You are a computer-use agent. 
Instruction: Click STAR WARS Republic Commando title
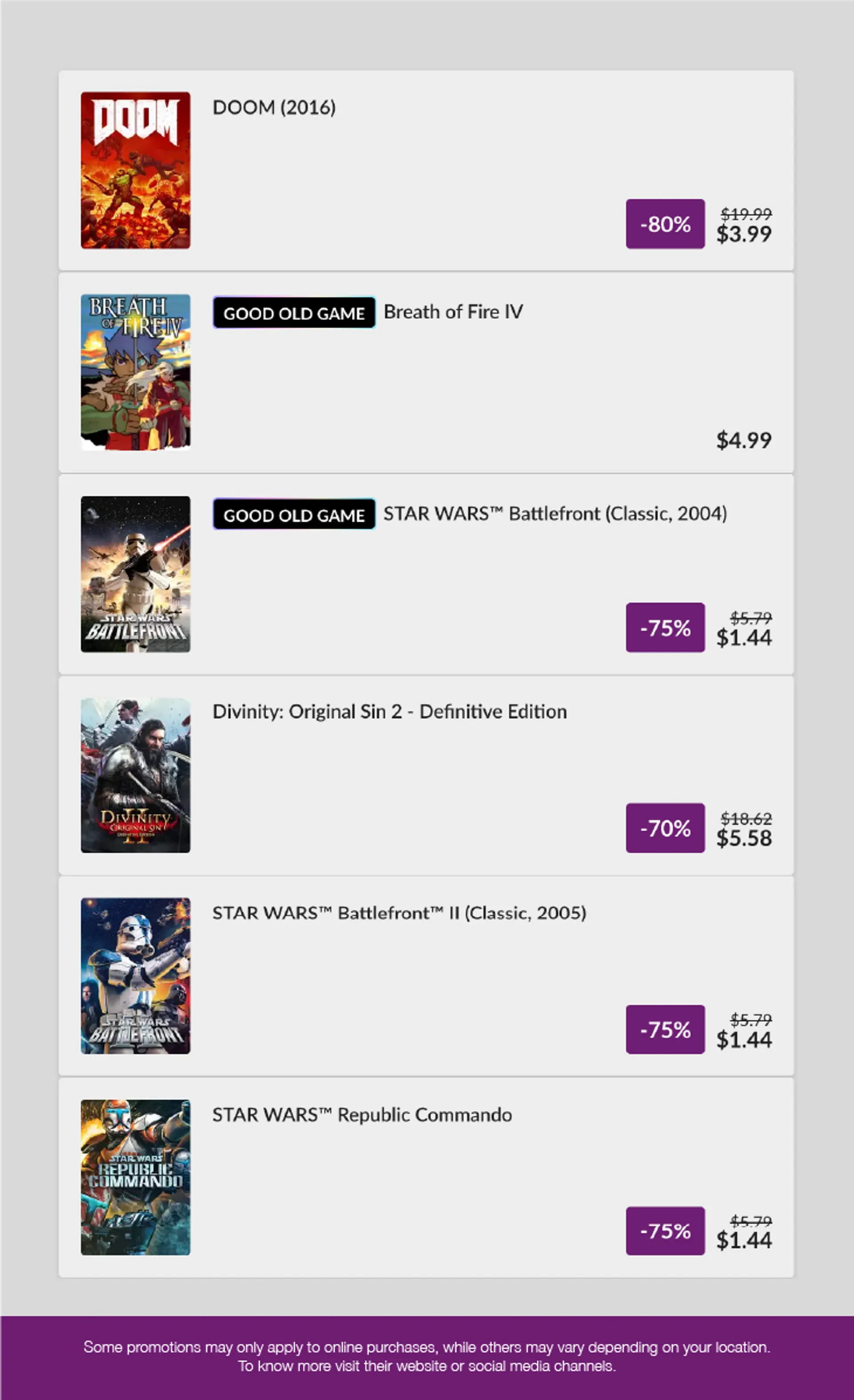(362, 1114)
